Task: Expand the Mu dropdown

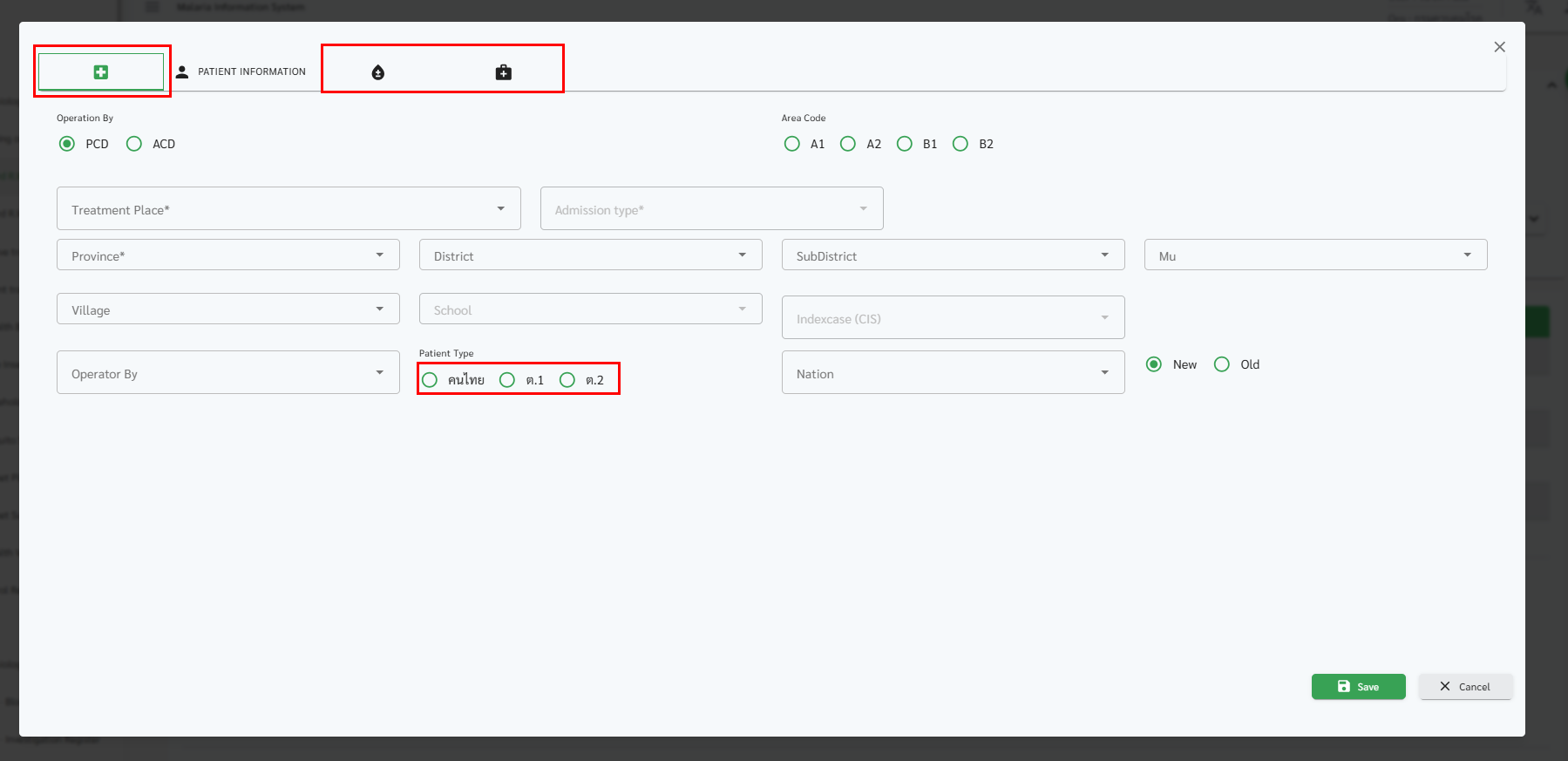Action: coord(1315,255)
